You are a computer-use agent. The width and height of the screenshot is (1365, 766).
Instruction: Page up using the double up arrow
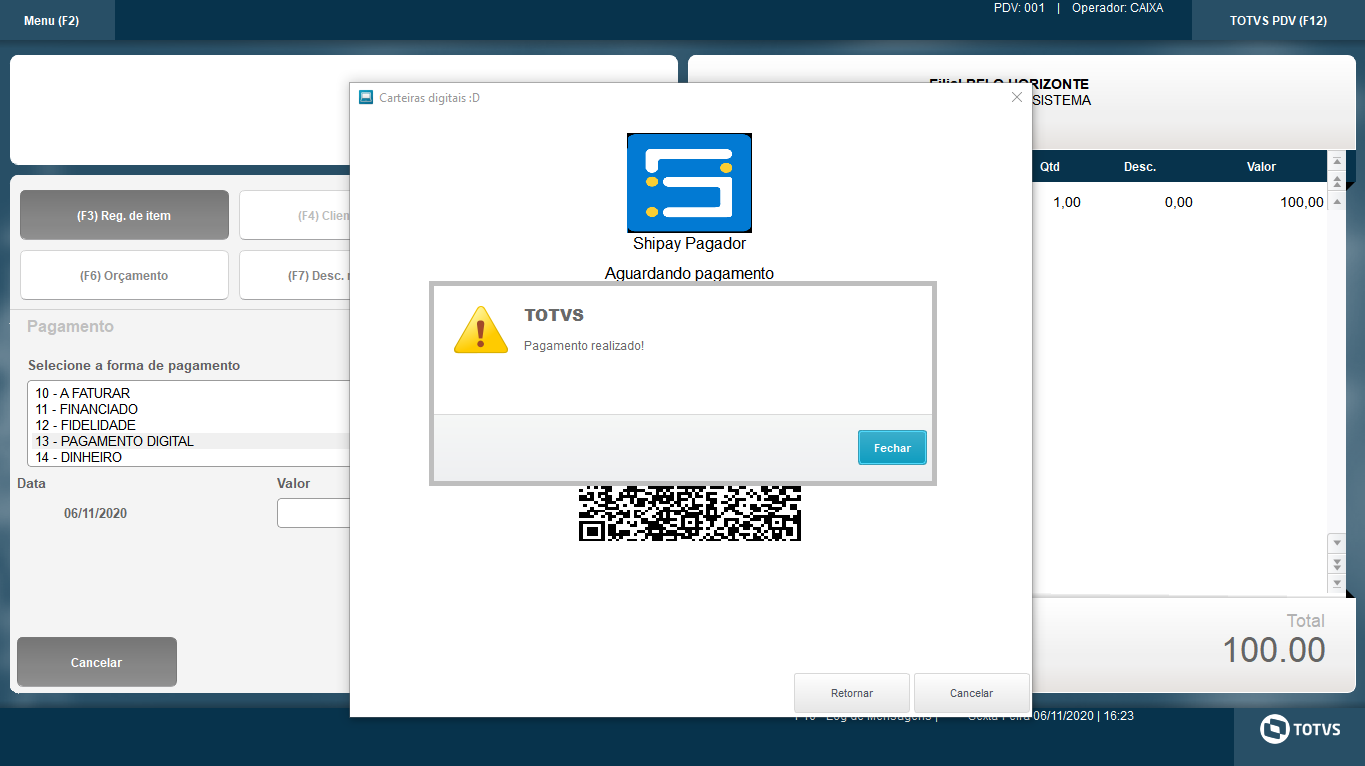tap(1337, 182)
